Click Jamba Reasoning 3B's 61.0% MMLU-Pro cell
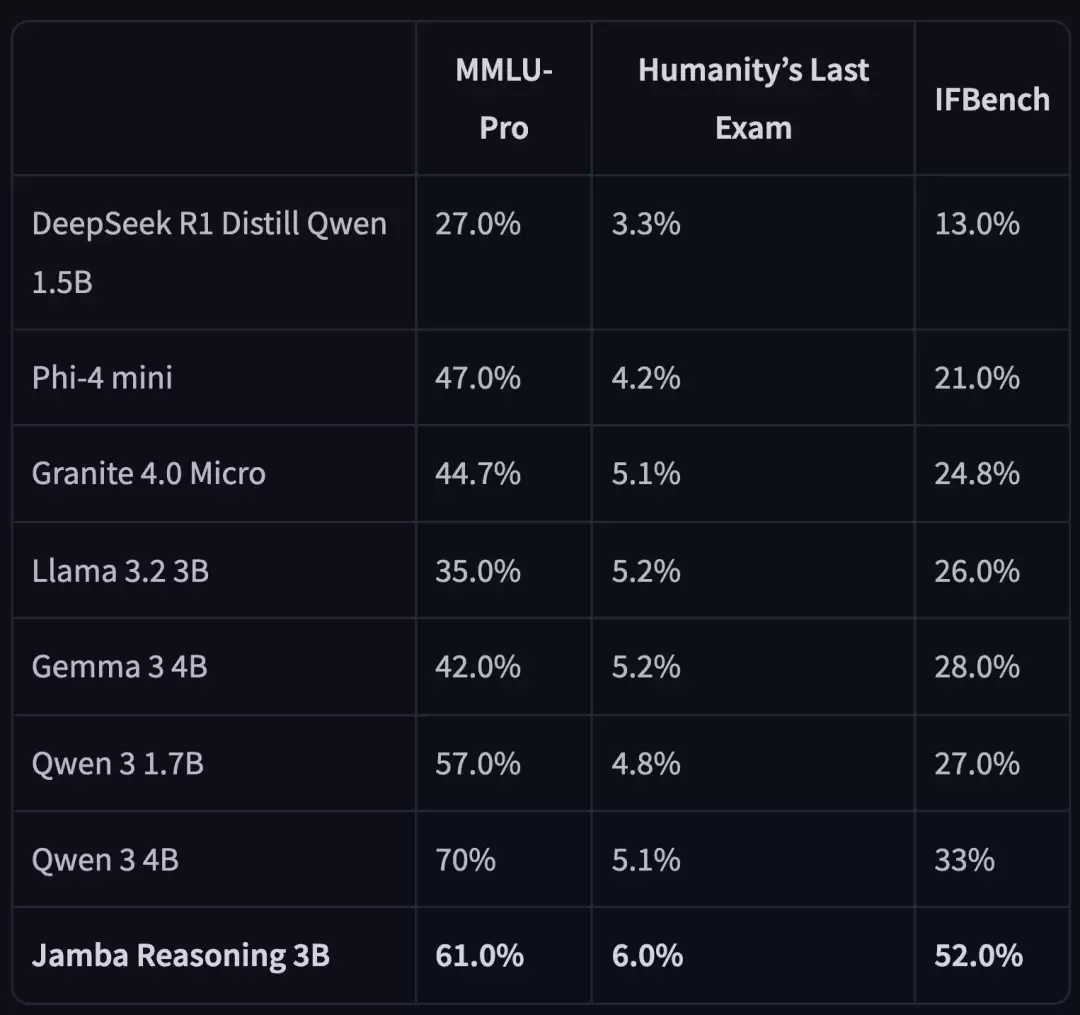 pos(479,955)
